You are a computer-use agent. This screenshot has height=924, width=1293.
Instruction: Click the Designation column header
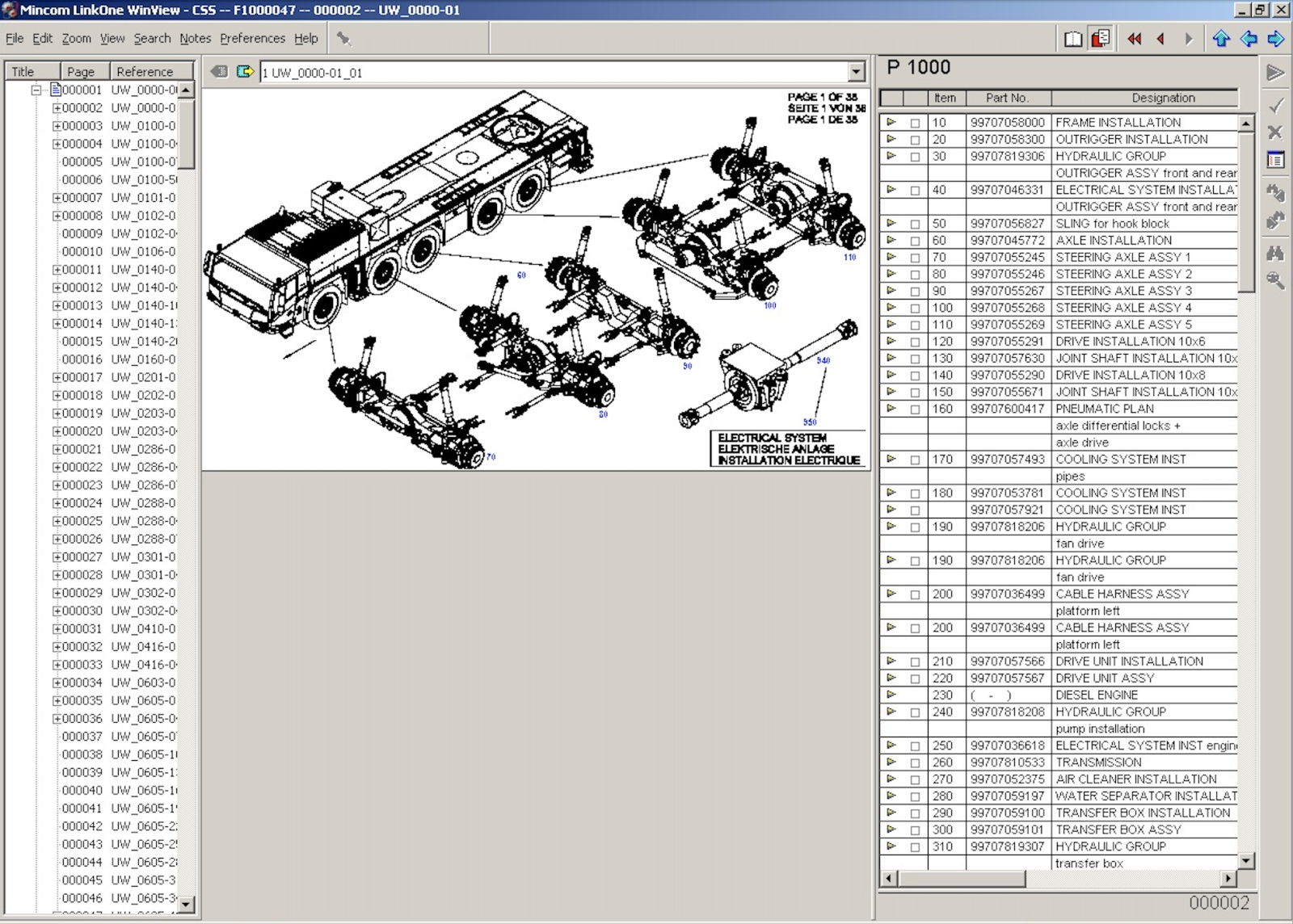point(1145,98)
